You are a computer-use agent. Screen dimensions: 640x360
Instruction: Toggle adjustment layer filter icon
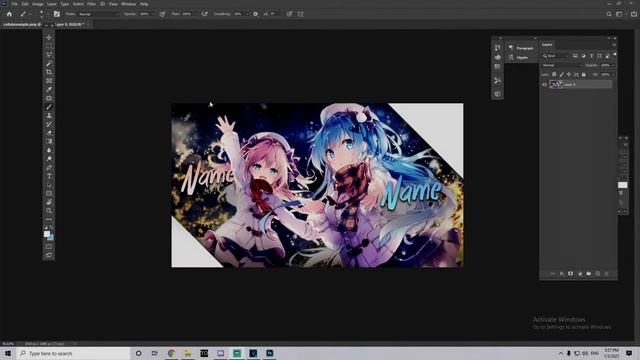click(x=583, y=56)
